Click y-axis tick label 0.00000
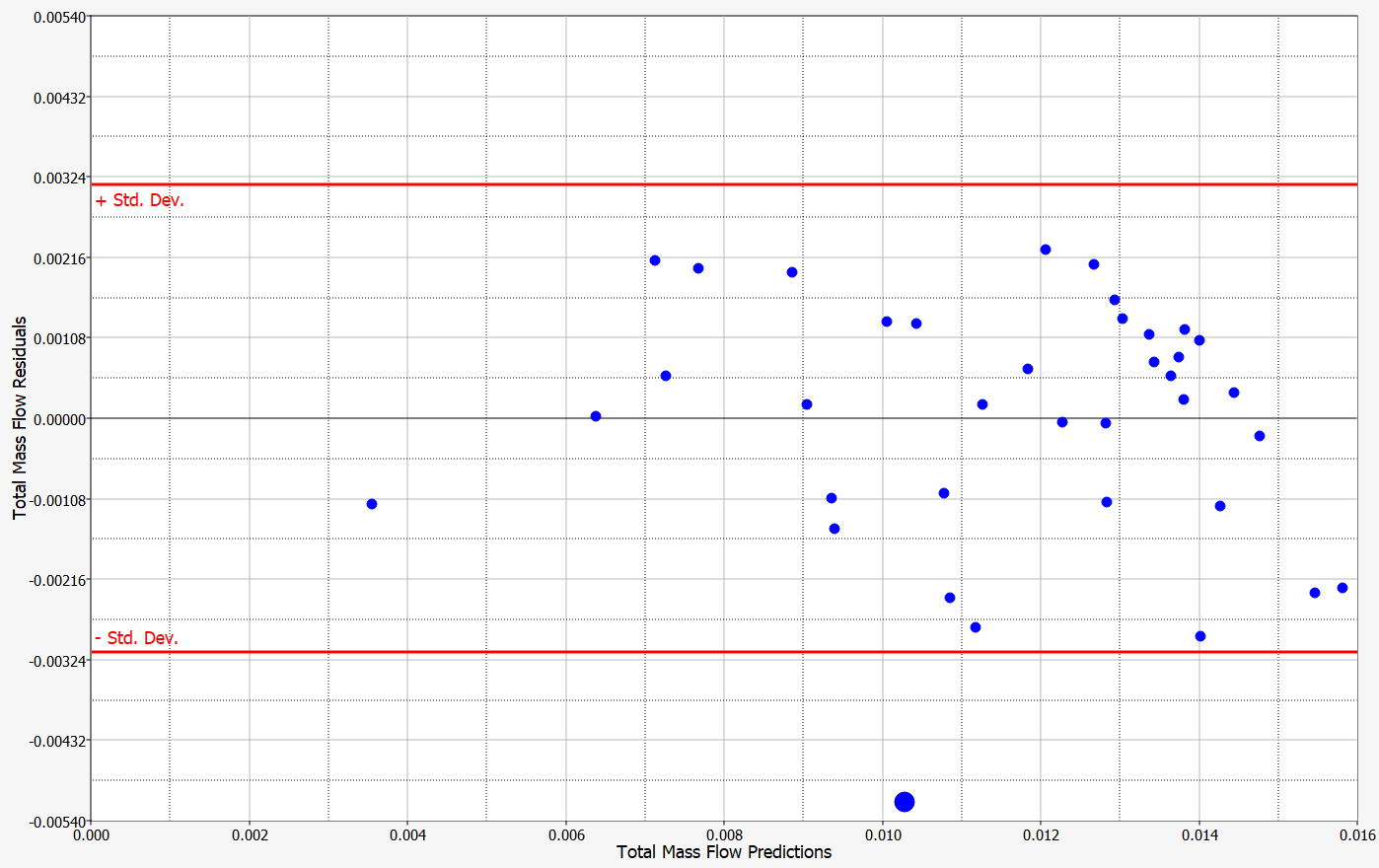The image size is (1379, 868). (59, 419)
